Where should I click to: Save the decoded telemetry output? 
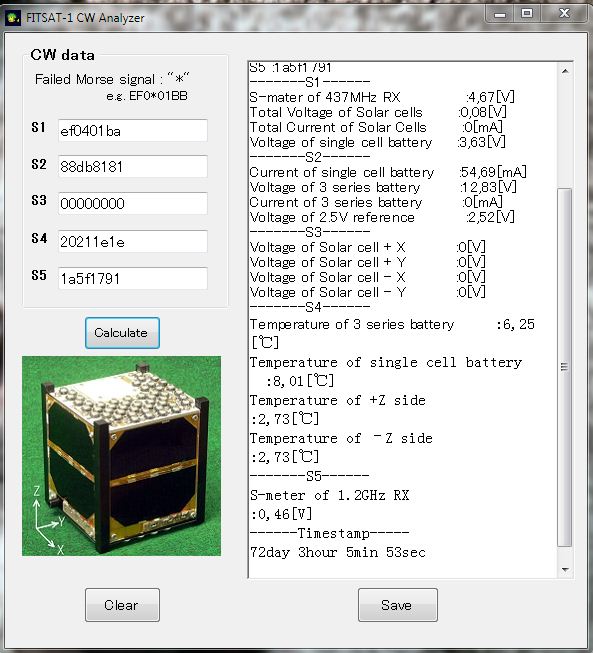[398, 605]
